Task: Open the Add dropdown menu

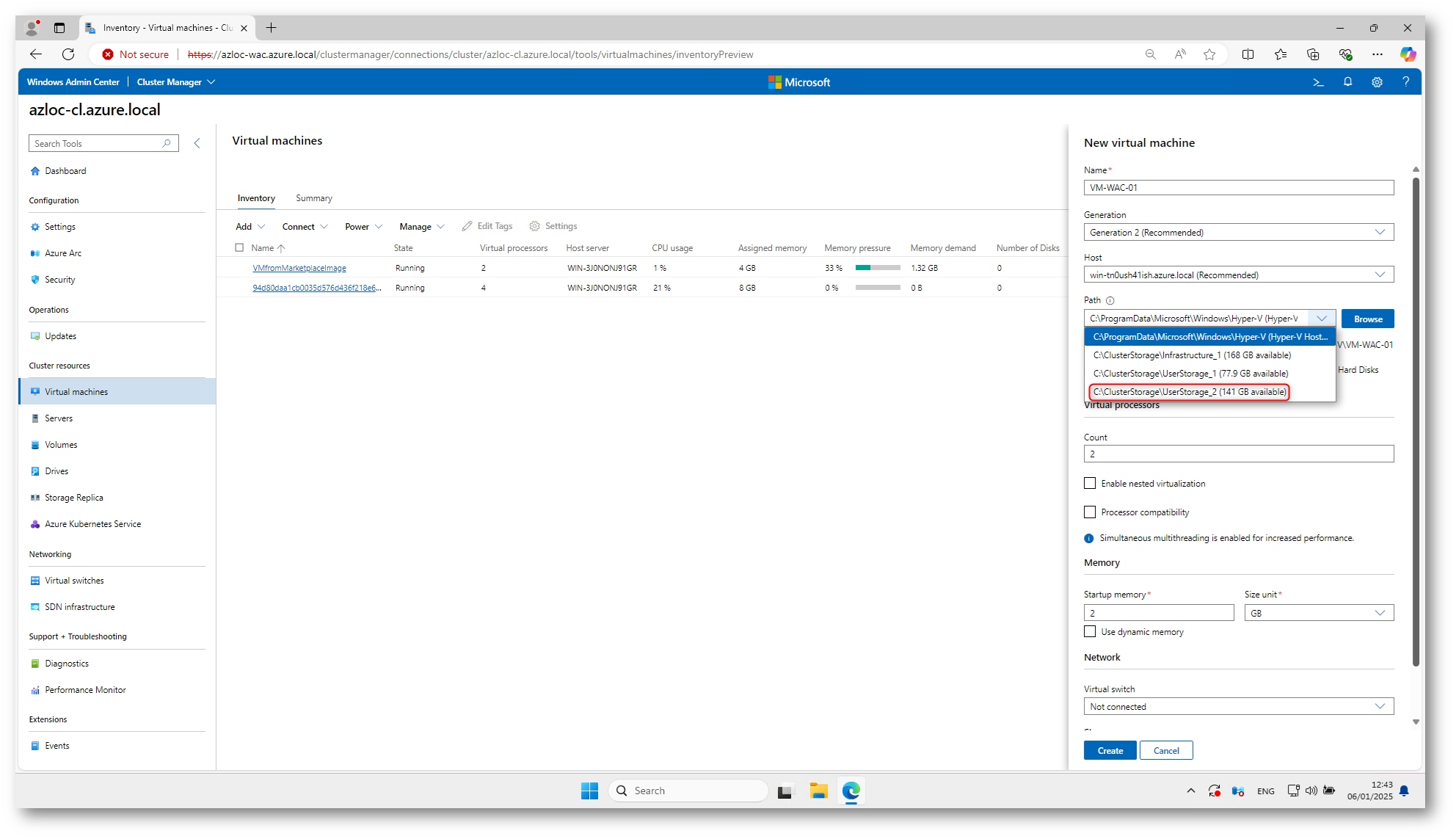Action: (x=250, y=227)
